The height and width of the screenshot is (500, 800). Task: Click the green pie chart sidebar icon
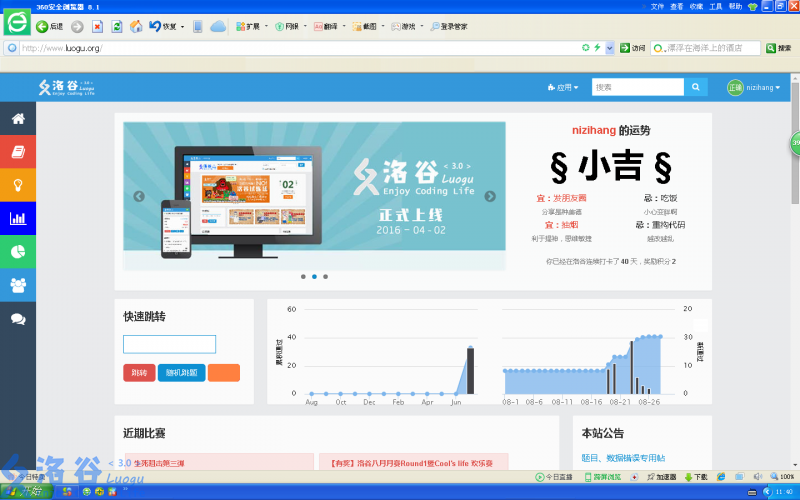pos(18,251)
